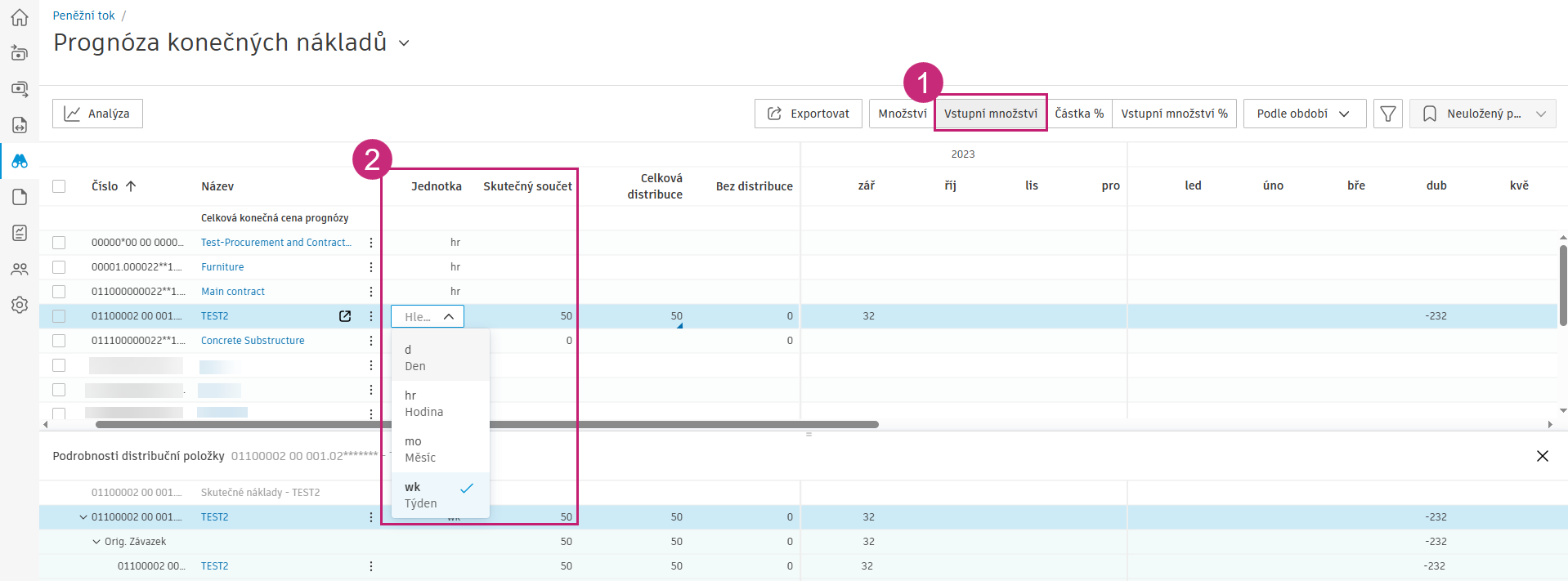
Task: Switch to Částka % view
Action: click(1079, 114)
